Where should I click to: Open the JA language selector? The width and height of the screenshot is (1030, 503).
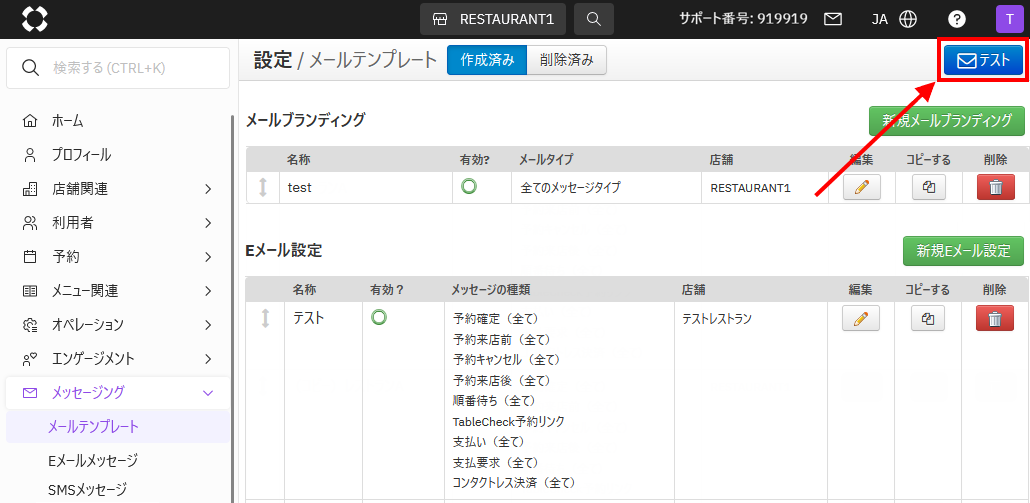coord(893,19)
